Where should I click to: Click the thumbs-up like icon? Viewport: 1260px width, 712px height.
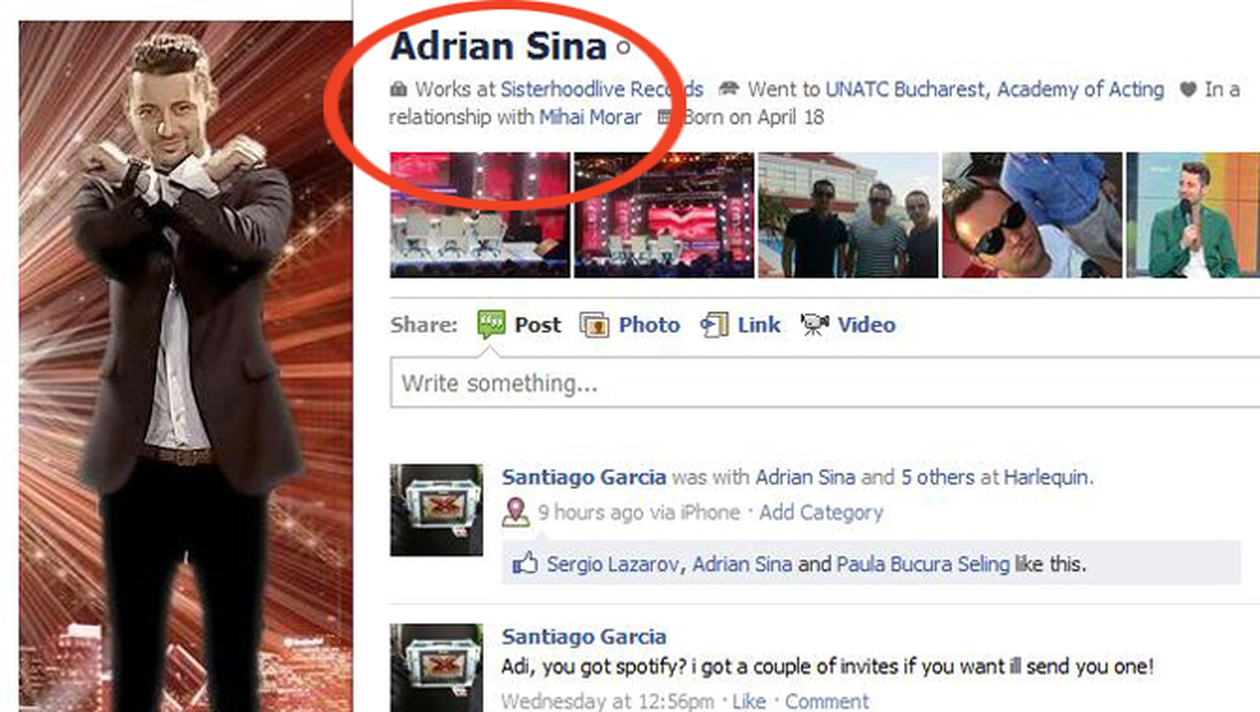pos(524,564)
